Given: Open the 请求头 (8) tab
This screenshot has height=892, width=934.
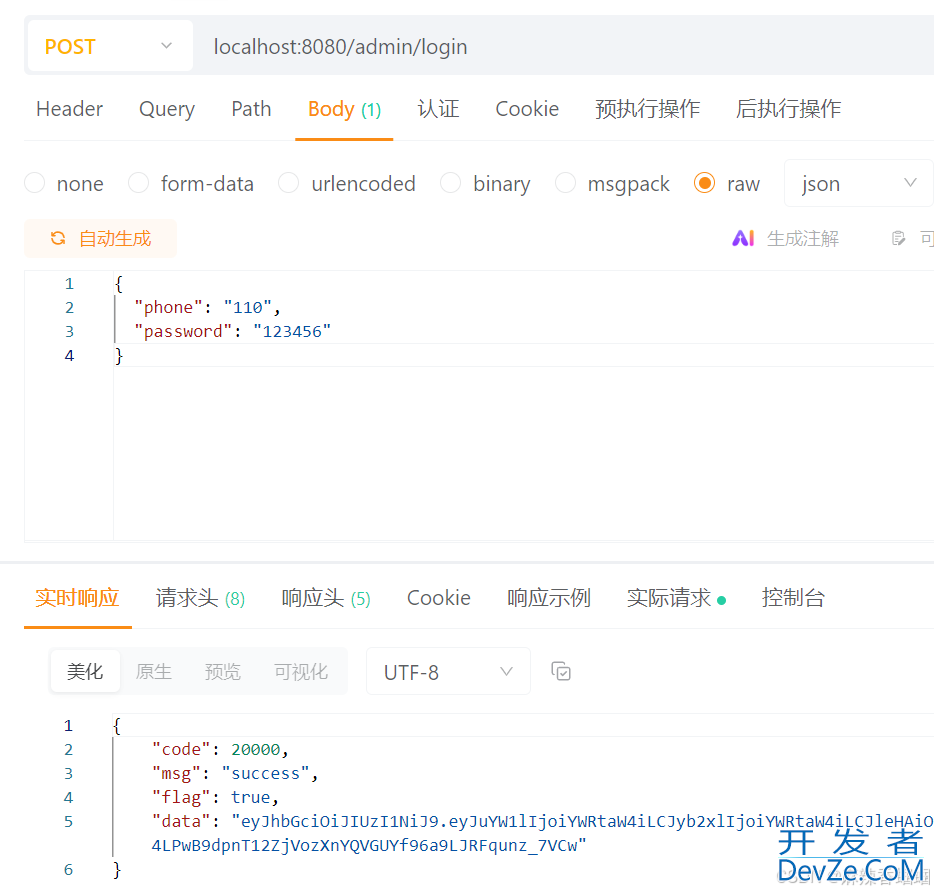Looking at the screenshot, I should [x=200, y=598].
